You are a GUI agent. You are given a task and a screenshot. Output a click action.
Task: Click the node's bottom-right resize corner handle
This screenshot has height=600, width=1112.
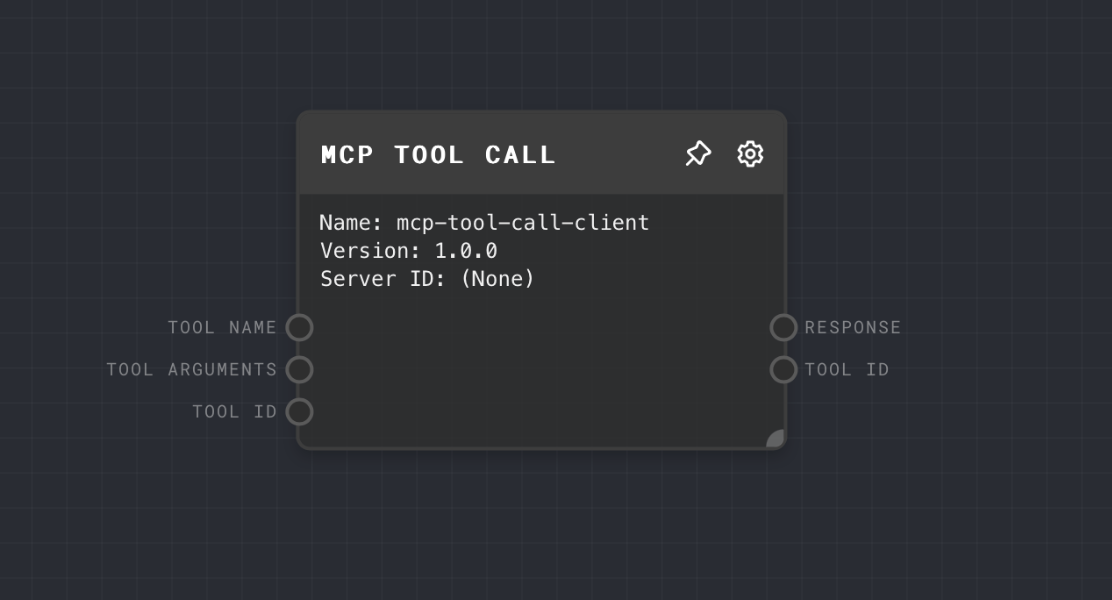pyautogui.click(x=775, y=438)
